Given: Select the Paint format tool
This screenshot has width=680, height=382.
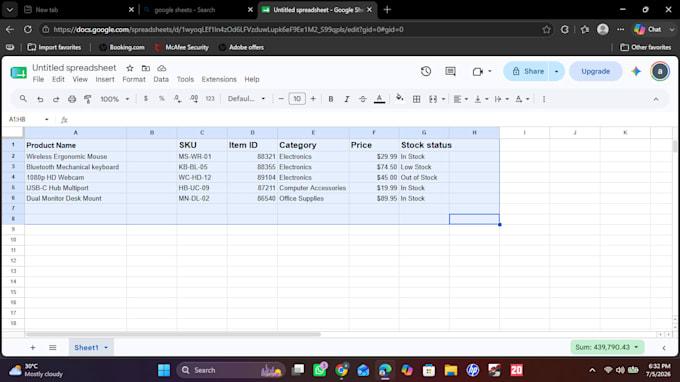Looking at the screenshot, I should point(88,99).
